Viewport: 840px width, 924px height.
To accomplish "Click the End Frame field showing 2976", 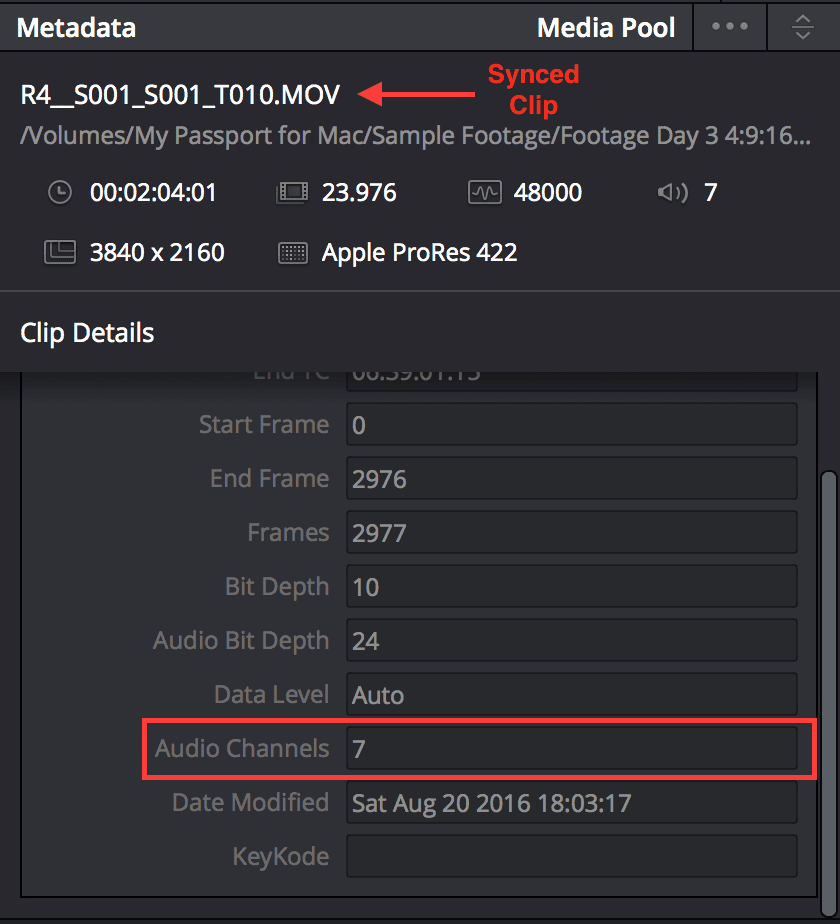I will 571,478.
